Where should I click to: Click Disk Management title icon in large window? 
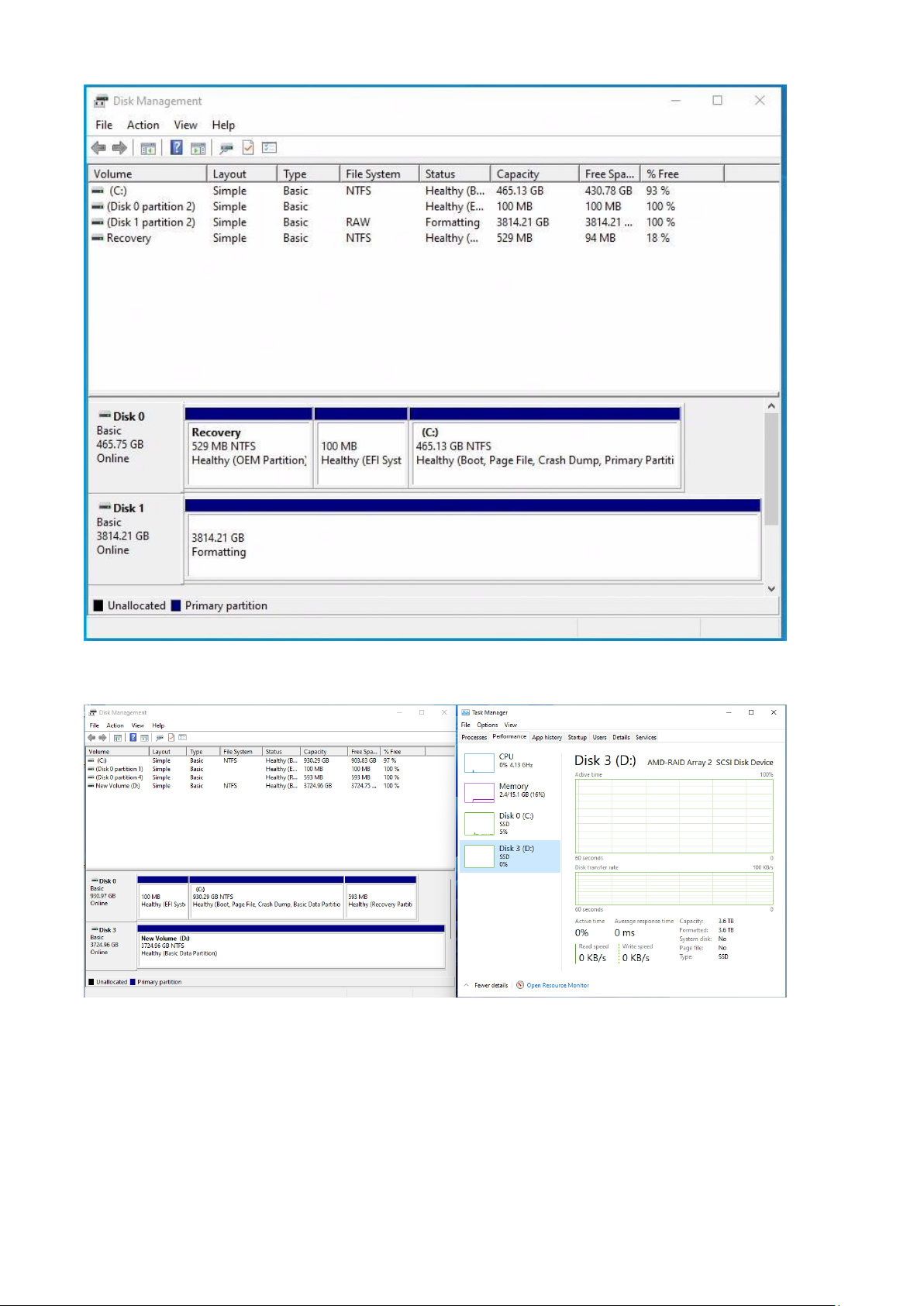(101, 101)
